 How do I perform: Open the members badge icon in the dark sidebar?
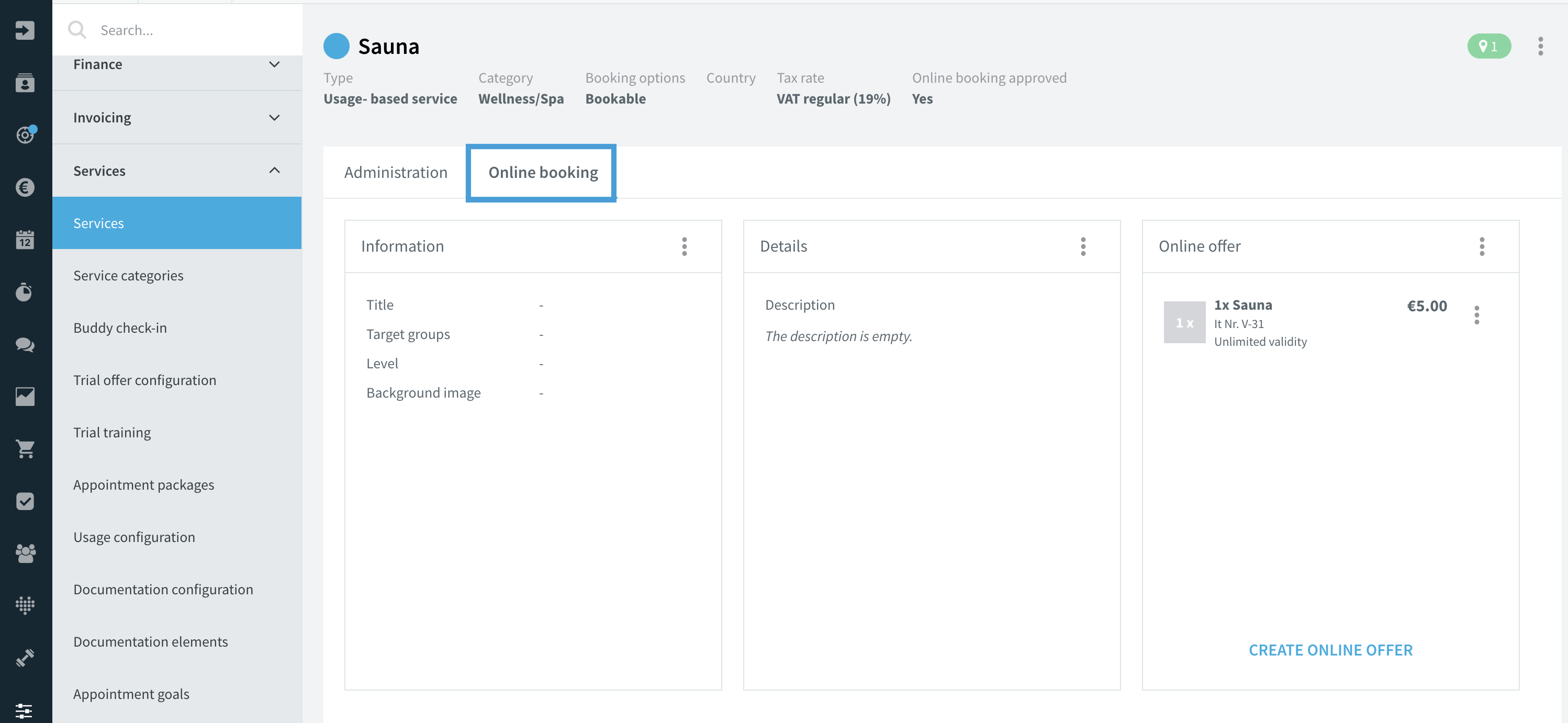[x=25, y=83]
